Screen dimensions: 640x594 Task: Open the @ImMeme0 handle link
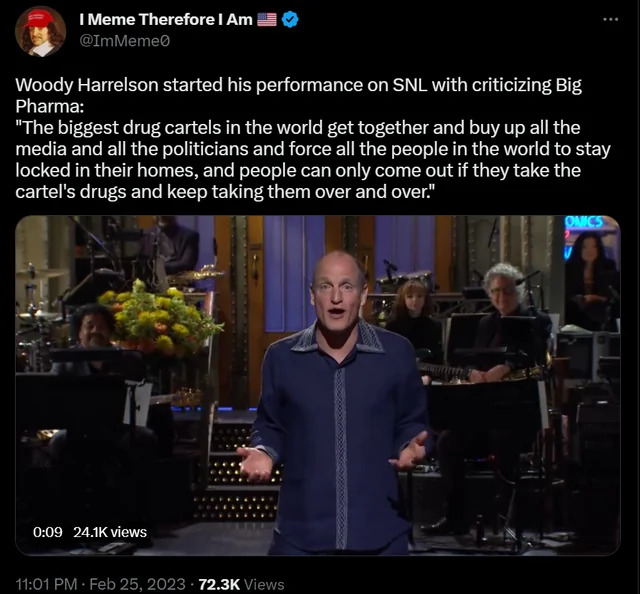click(124, 41)
